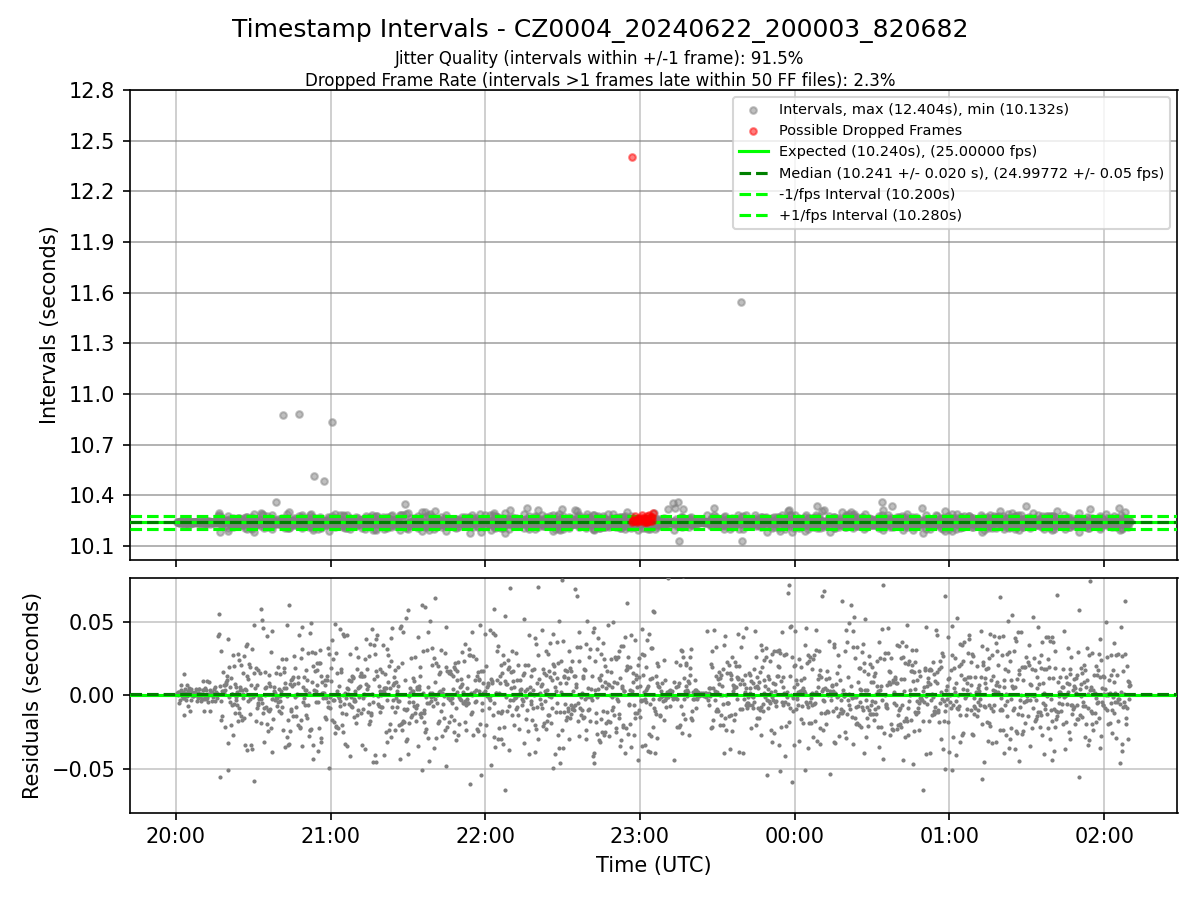The width and height of the screenshot is (1200, 900).
Task: Select the 'Dropped Frame Rate' subtitle line
Action: click(x=600, y=79)
